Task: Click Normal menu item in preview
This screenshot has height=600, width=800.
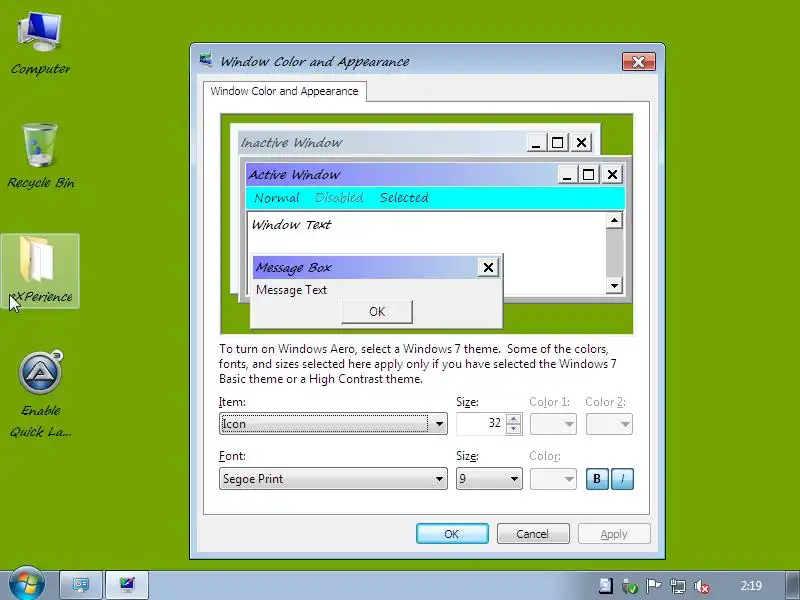Action: [x=277, y=198]
